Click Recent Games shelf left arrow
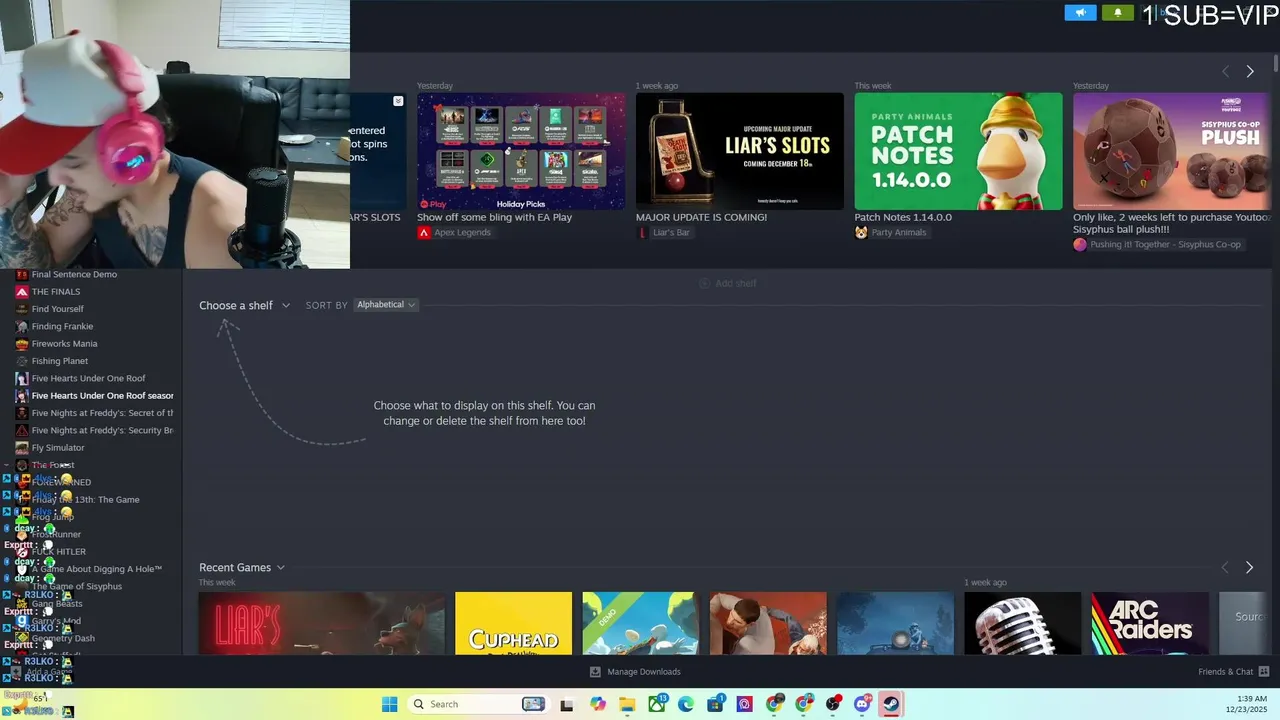Viewport: 1280px width, 720px height. tap(1225, 567)
